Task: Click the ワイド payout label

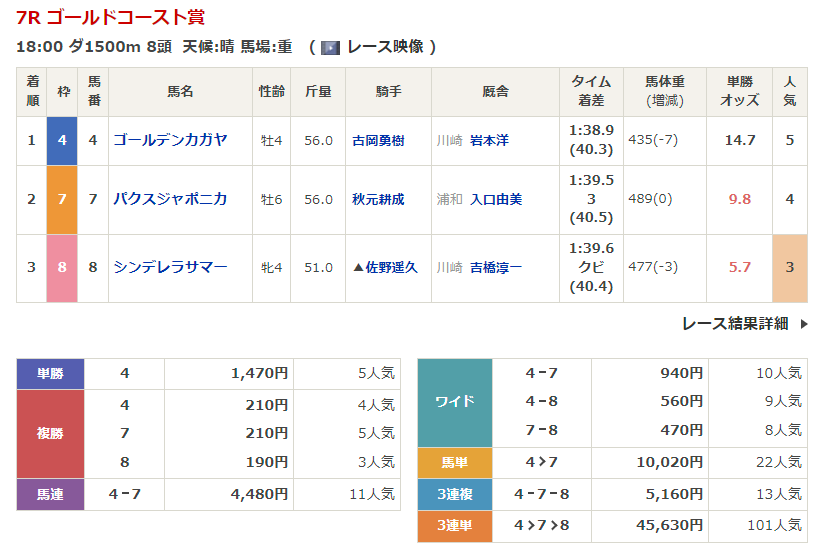Action: tap(454, 402)
